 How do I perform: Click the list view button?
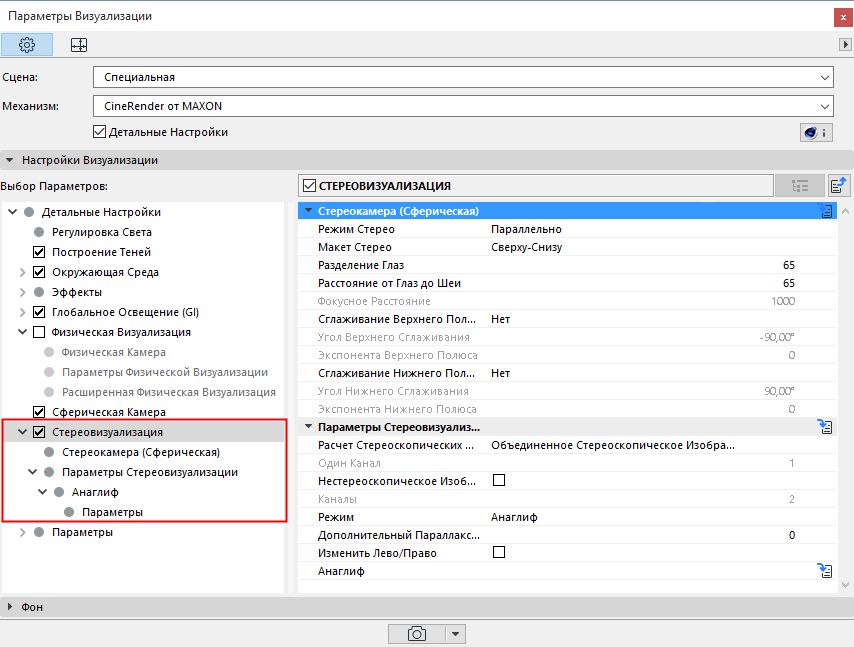[800, 186]
